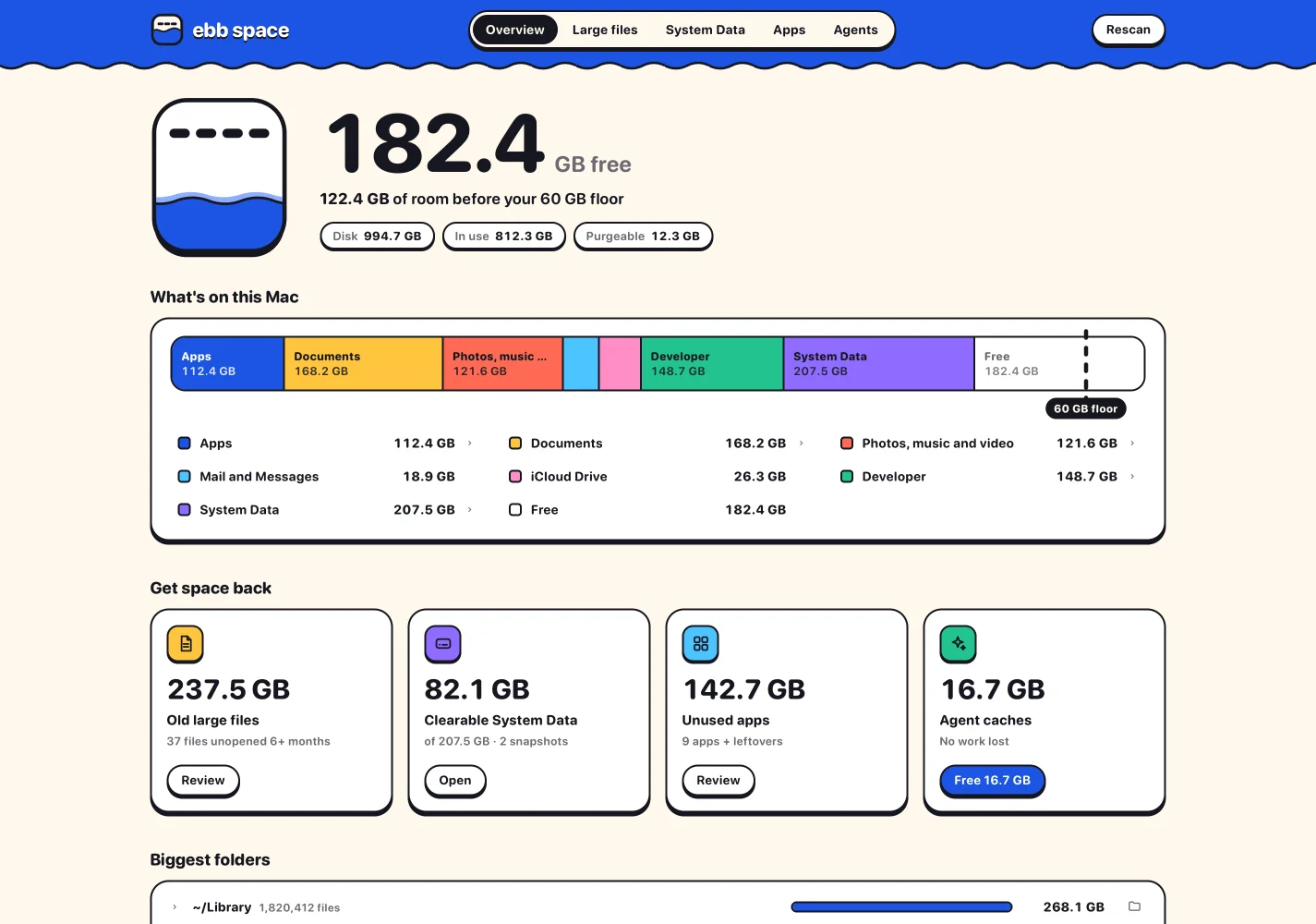Select the Documents segment in the storage bar

(x=364, y=364)
